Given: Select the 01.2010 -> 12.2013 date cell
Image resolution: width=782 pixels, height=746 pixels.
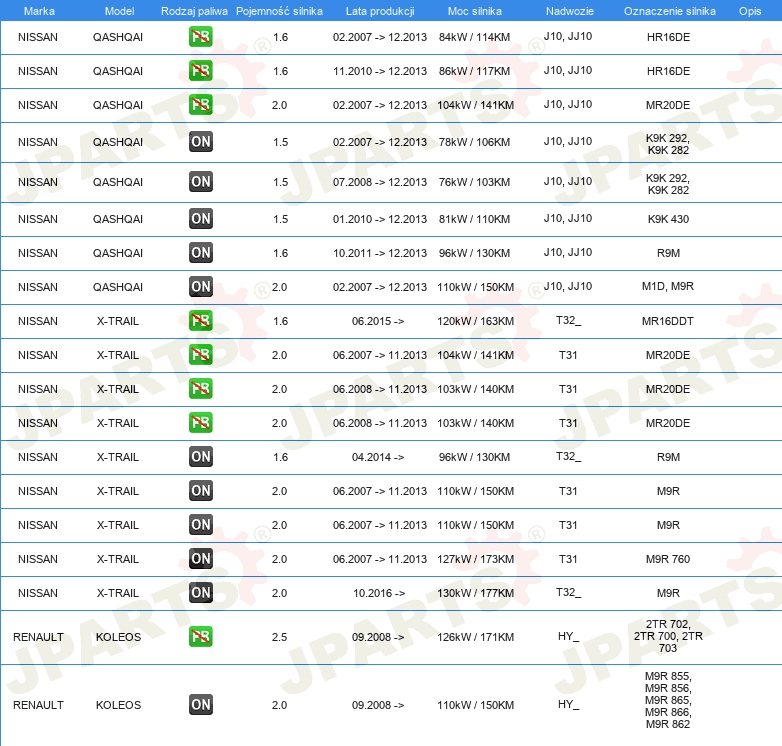Looking at the screenshot, I should pyautogui.click(x=380, y=219).
